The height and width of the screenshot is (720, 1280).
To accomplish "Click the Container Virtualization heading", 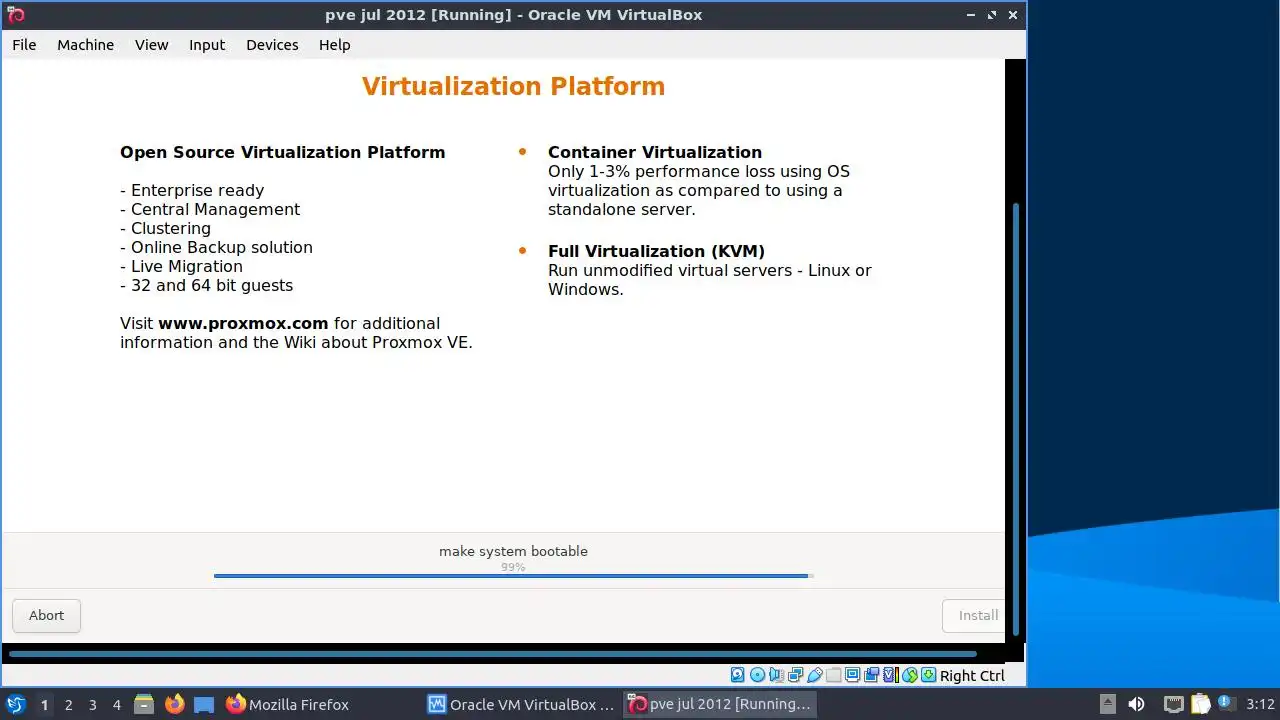I will [x=655, y=152].
